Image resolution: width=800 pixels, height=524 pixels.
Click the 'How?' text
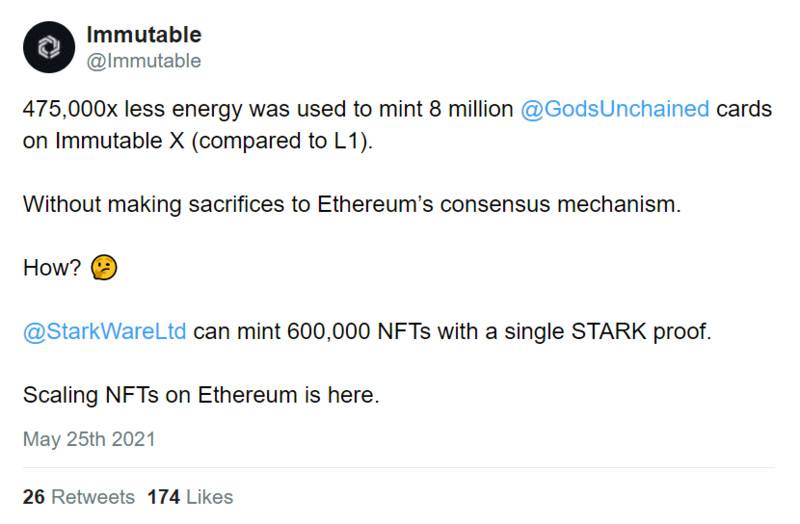[52, 267]
